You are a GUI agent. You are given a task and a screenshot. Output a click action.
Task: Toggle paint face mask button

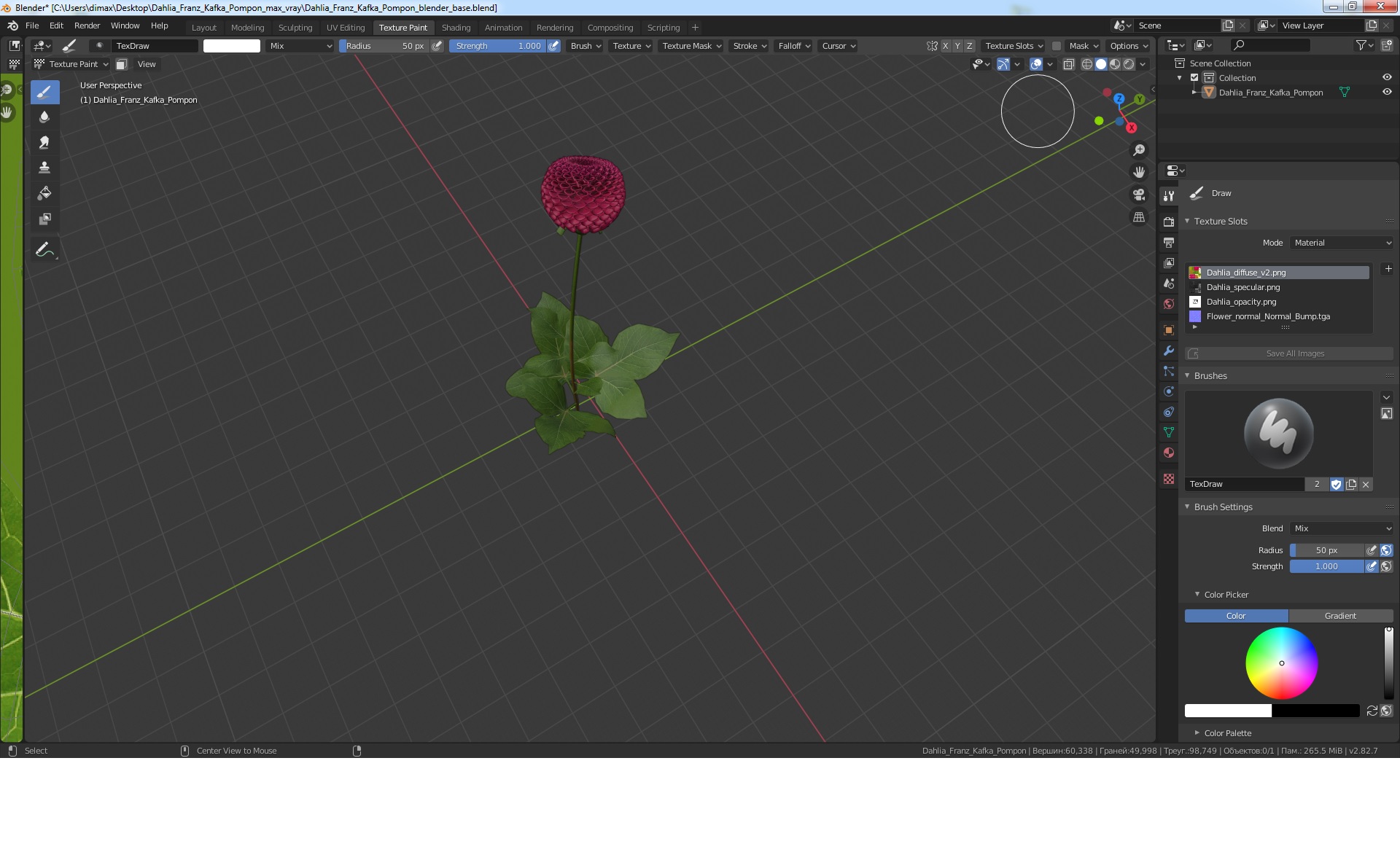(x=122, y=64)
